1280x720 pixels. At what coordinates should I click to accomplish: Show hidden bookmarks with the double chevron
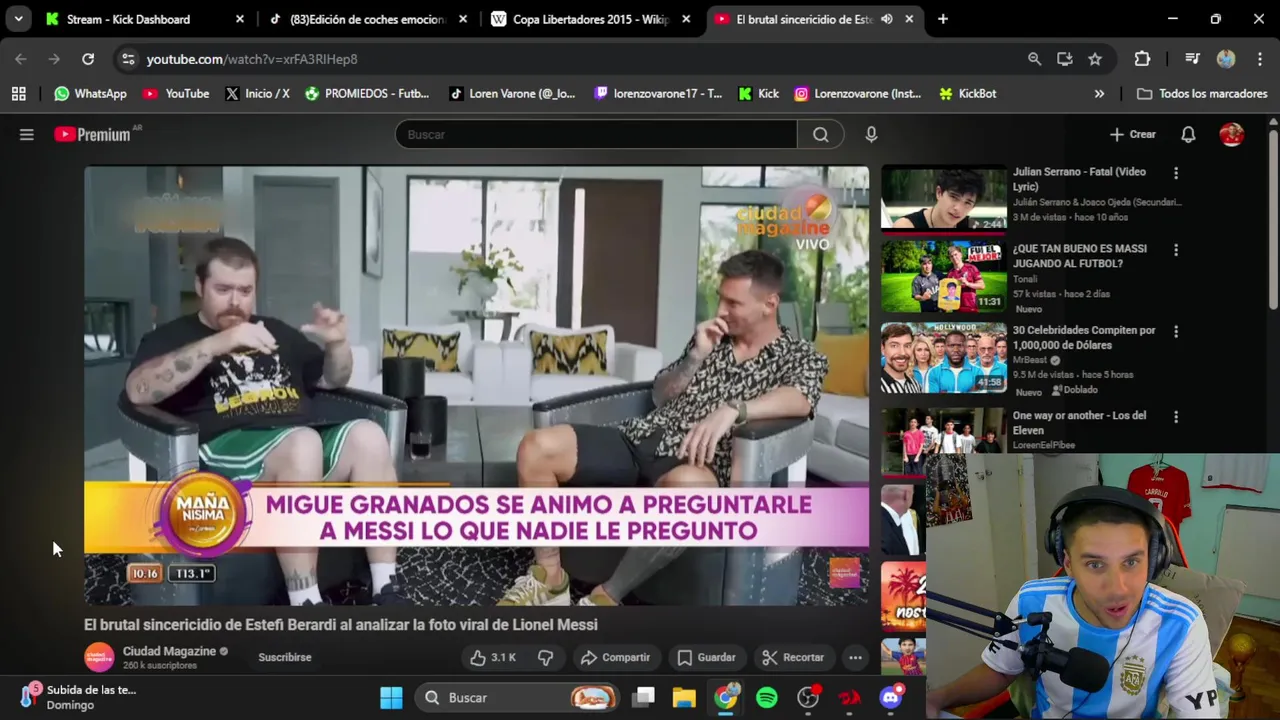coord(1099,93)
